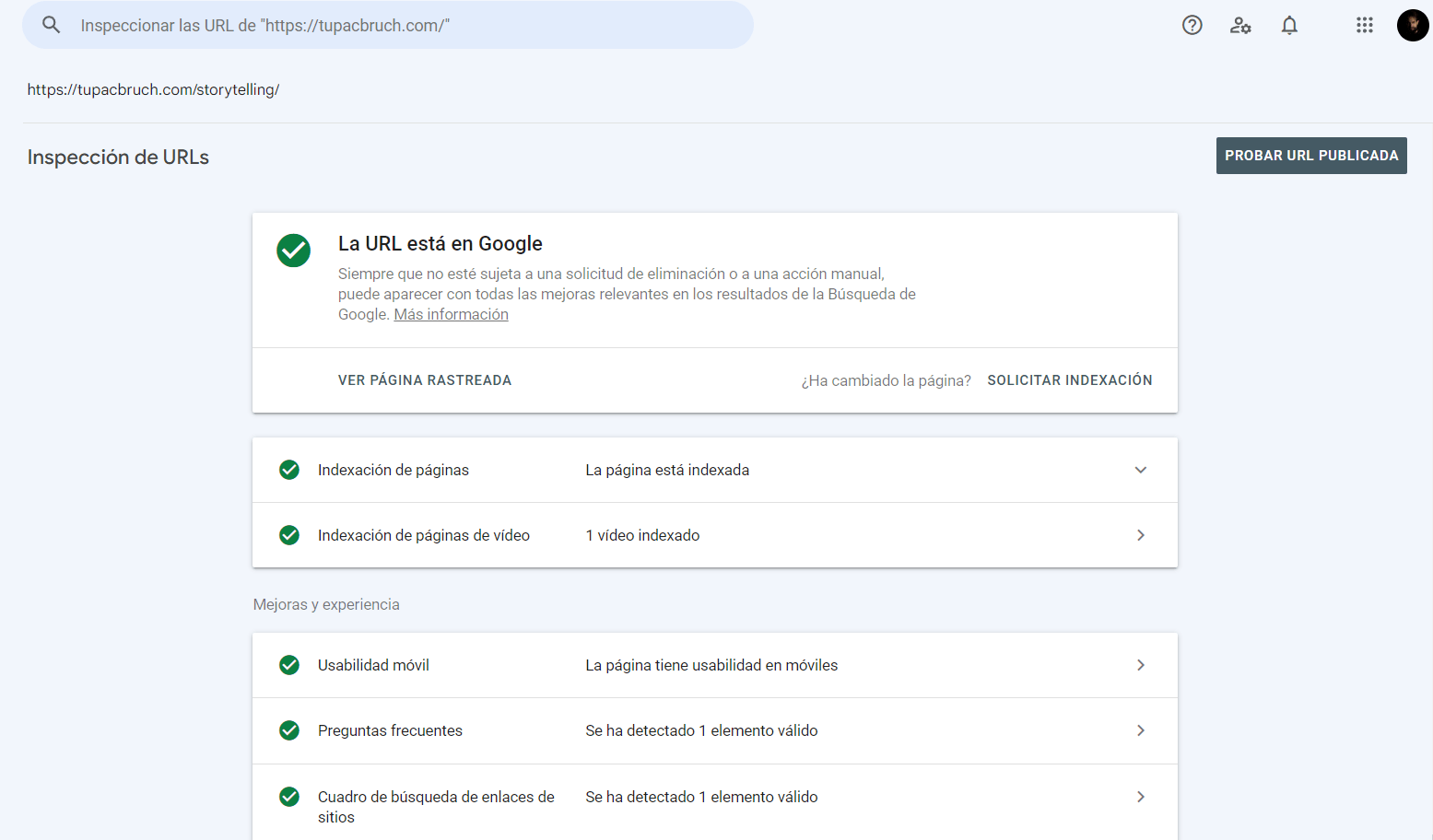Screen dimensions: 1433x840
Task: Open the Help question mark icon
Action: 1192,25
